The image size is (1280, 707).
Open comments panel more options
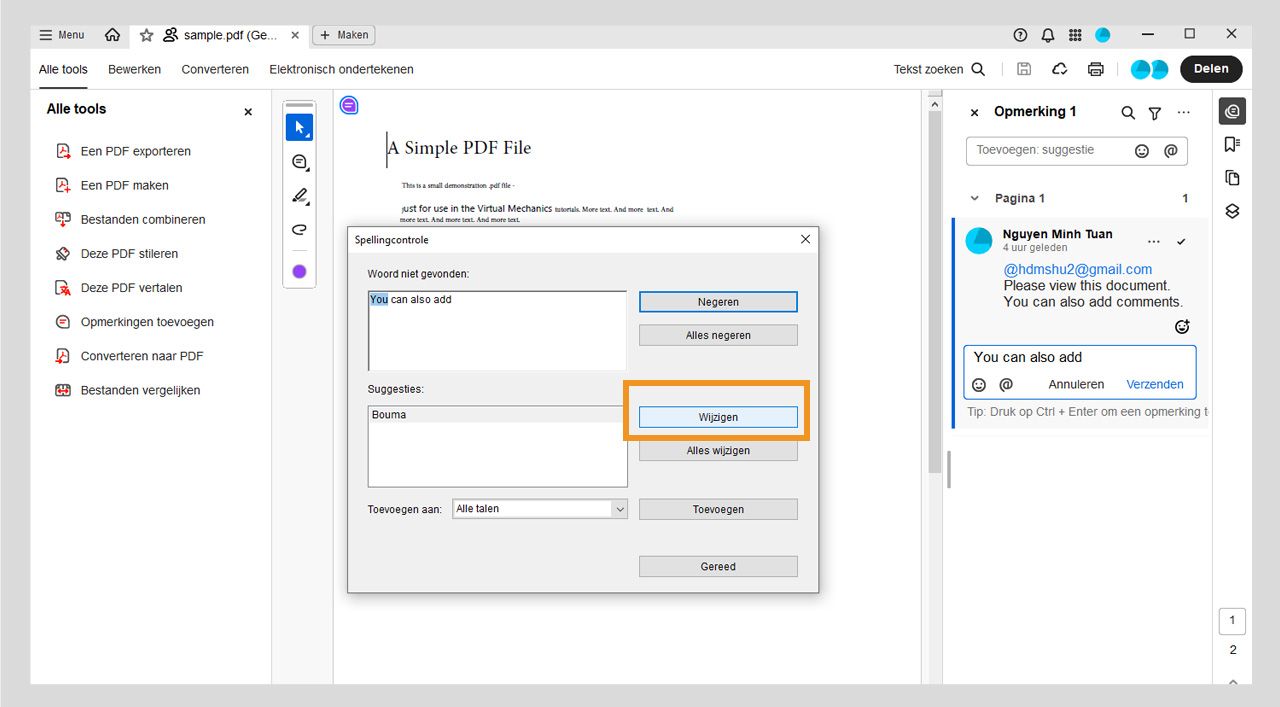(1184, 113)
